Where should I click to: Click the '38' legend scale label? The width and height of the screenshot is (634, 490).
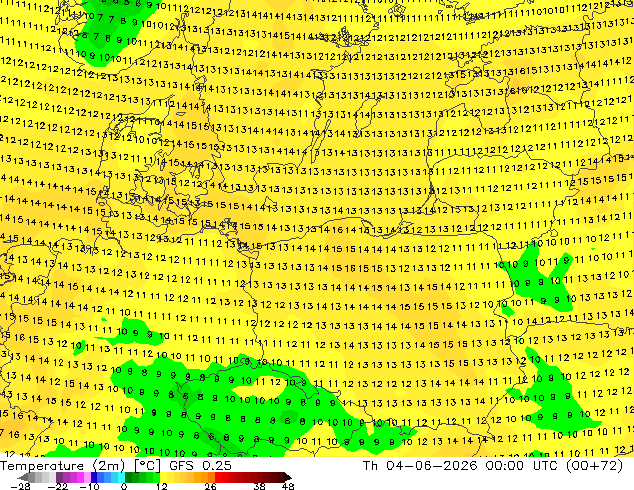259,486
